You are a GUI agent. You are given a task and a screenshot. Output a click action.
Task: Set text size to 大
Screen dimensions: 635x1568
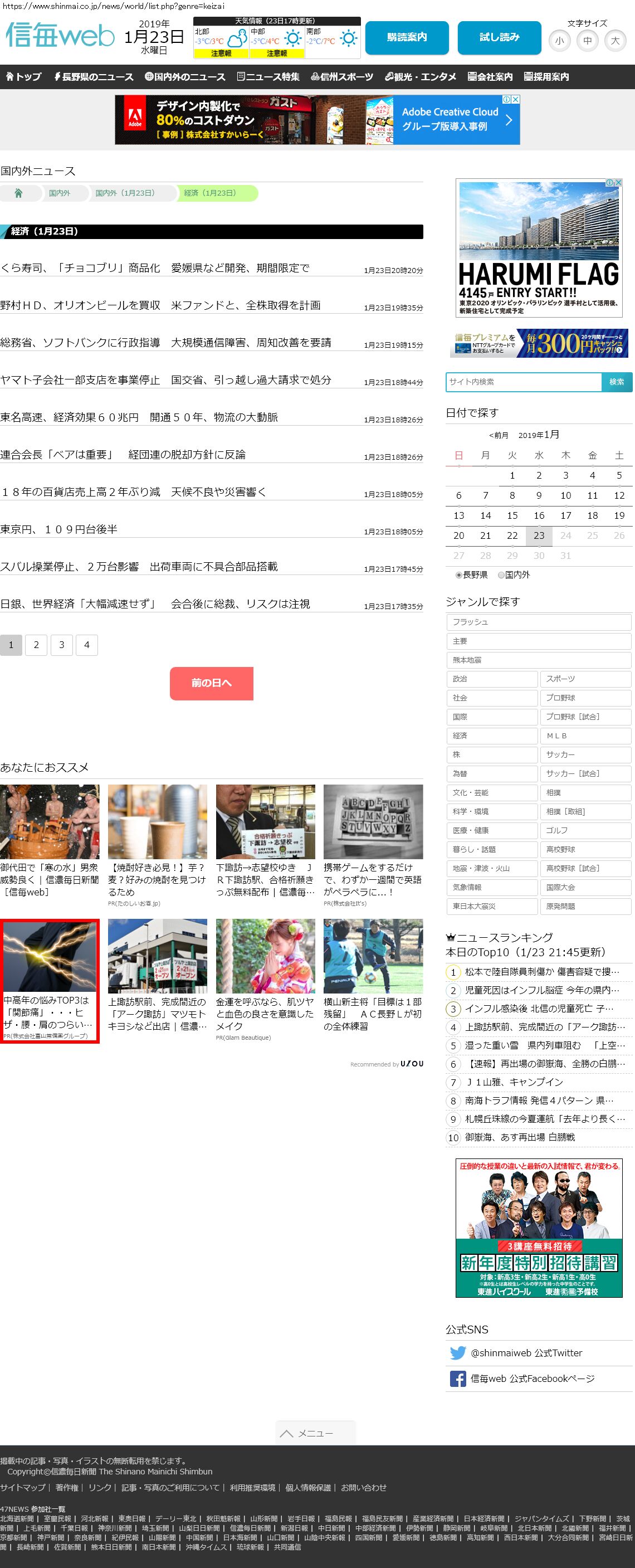click(x=615, y=41)
